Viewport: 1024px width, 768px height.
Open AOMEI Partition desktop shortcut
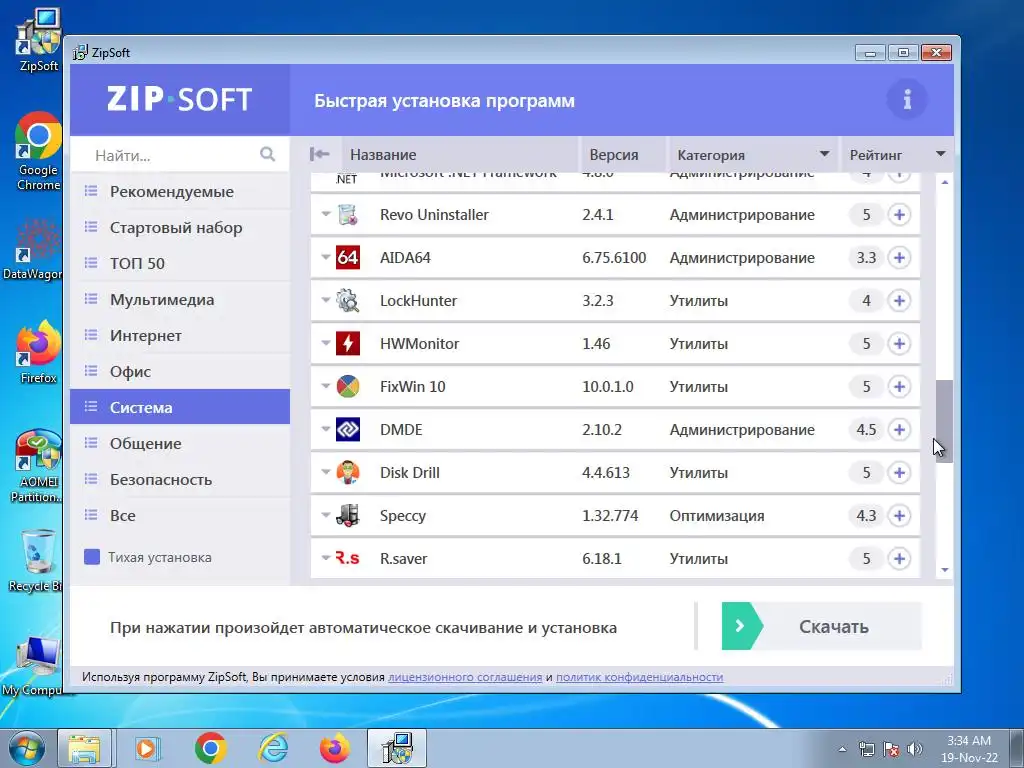[x=38, y=465]
